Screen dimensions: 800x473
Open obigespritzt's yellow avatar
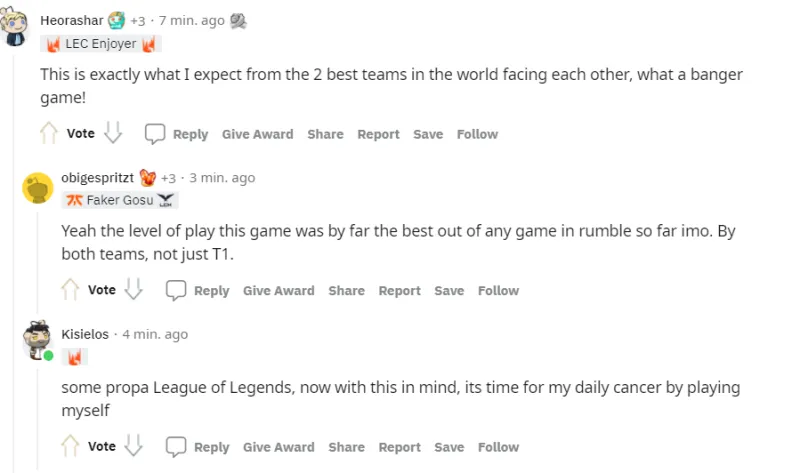point(38,187)
